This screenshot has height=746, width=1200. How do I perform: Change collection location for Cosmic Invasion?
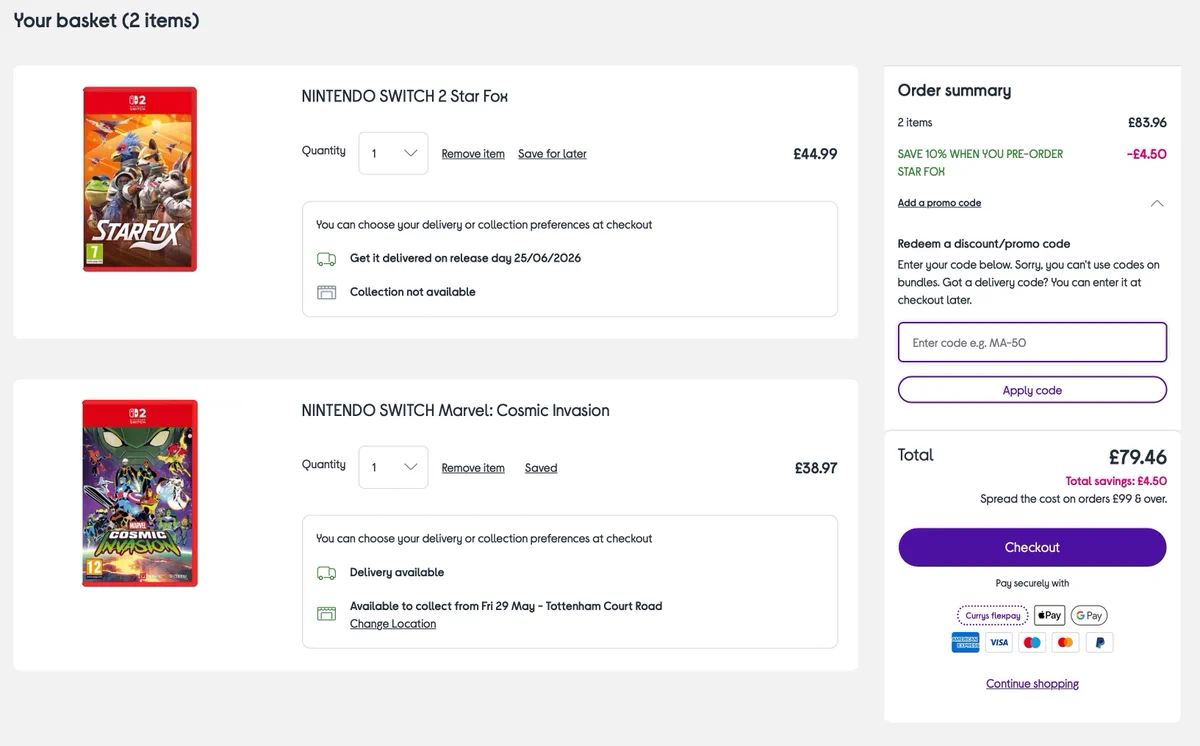393,624
